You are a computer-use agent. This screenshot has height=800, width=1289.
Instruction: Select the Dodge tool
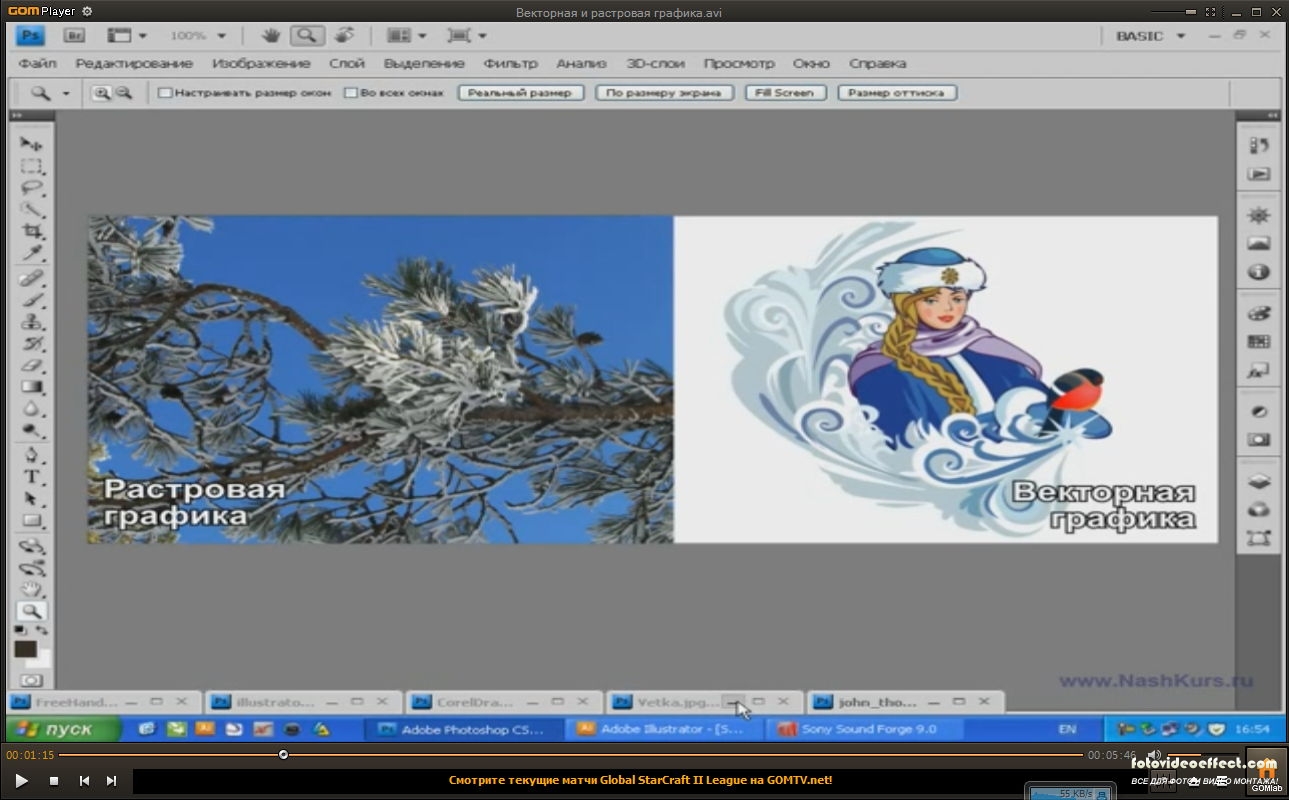32,431
